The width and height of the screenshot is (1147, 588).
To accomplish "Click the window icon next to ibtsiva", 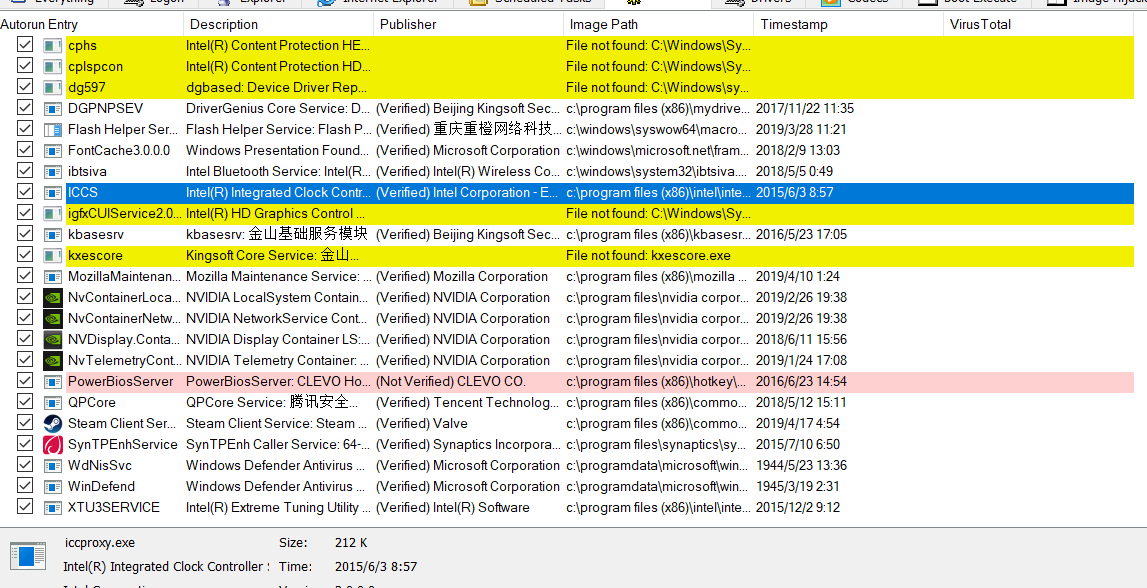I will click(53, 172).
